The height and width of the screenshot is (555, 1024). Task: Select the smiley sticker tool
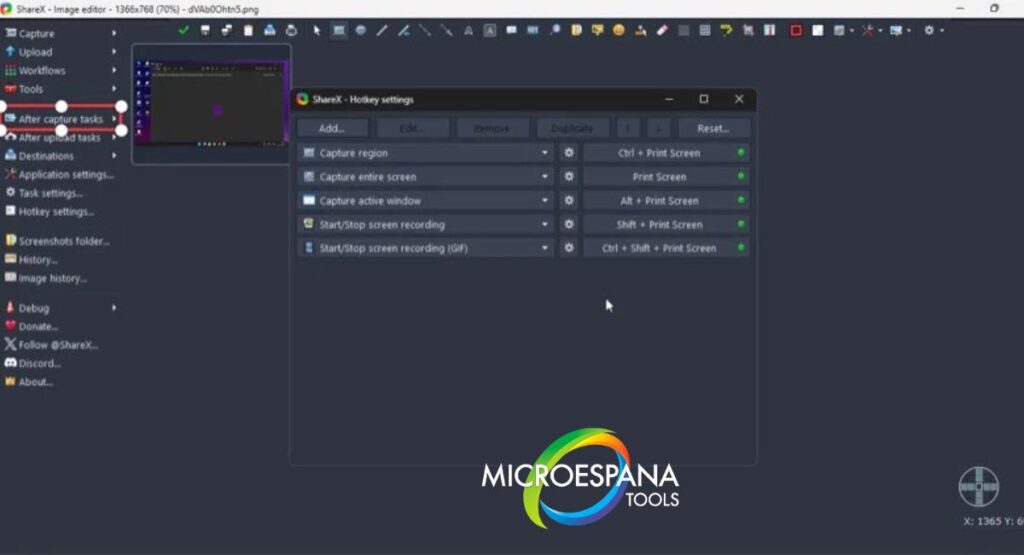[x=619, y=30]
